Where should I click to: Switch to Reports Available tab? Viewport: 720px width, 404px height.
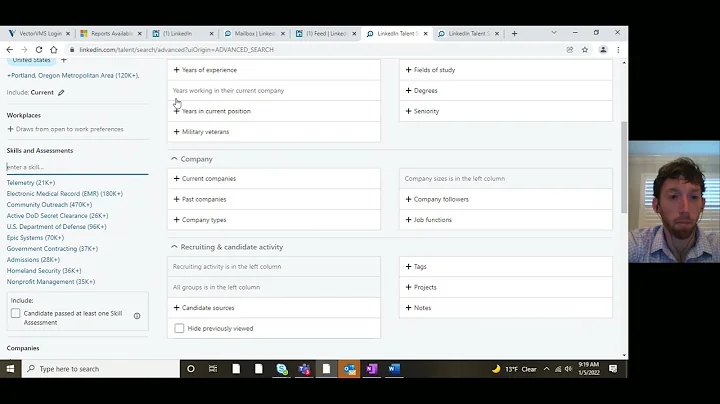pos(110,34)
